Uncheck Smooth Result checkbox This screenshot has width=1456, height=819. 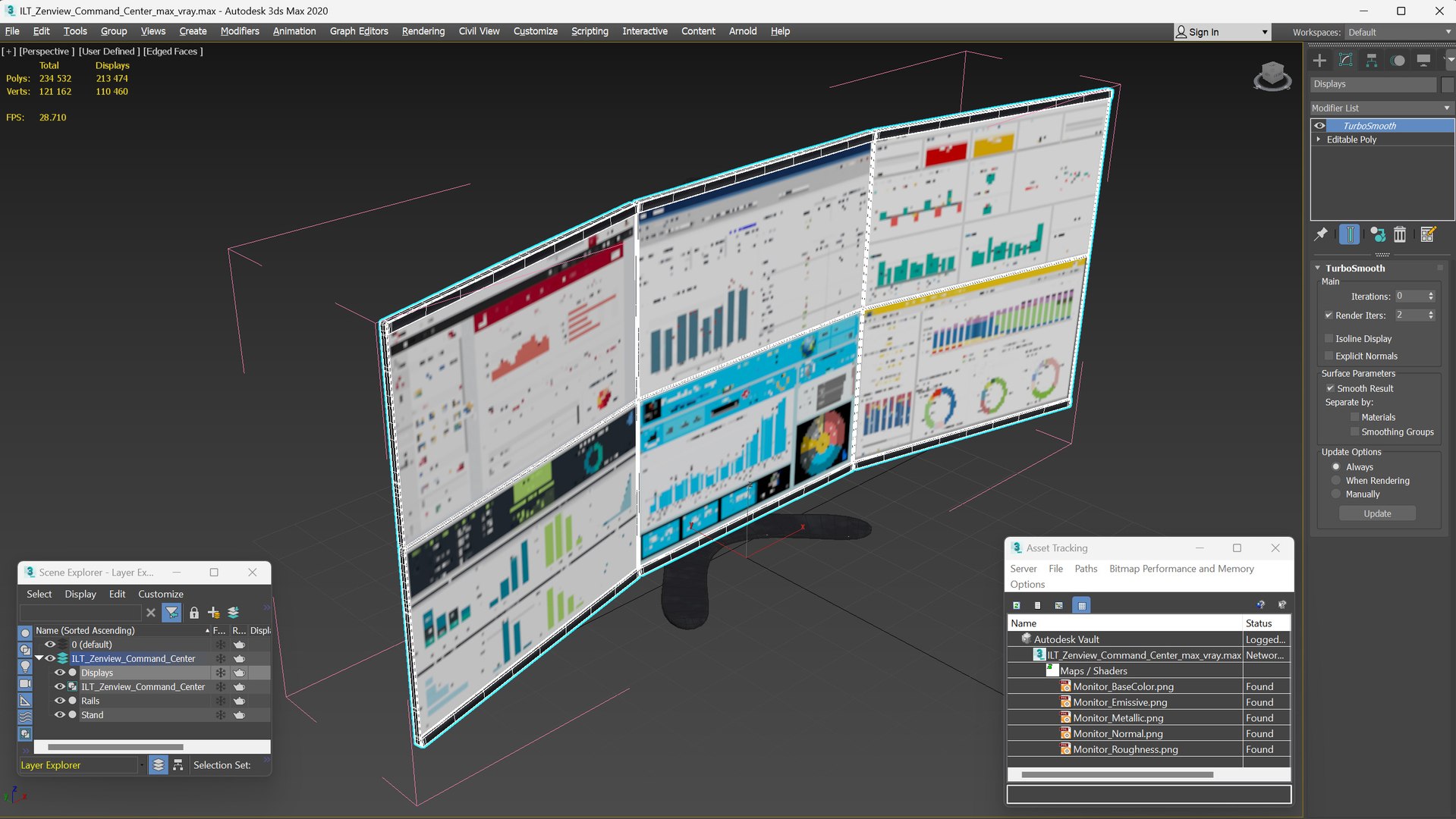click(x=1330, y=388)
